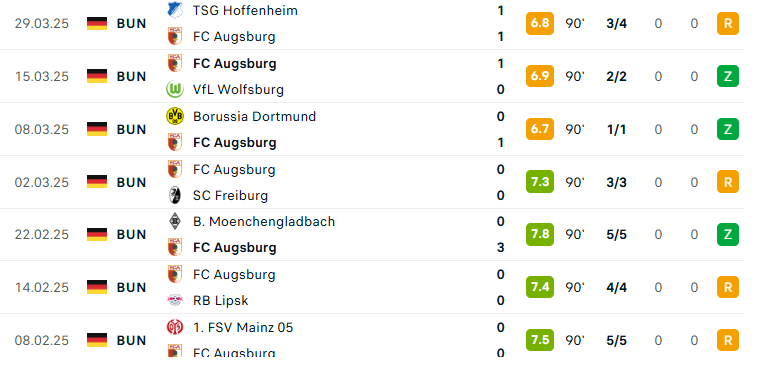Viewport: 758px width, 380px height.
Task: Click the R result badge for 02.03.25
Action: (728, 182)
